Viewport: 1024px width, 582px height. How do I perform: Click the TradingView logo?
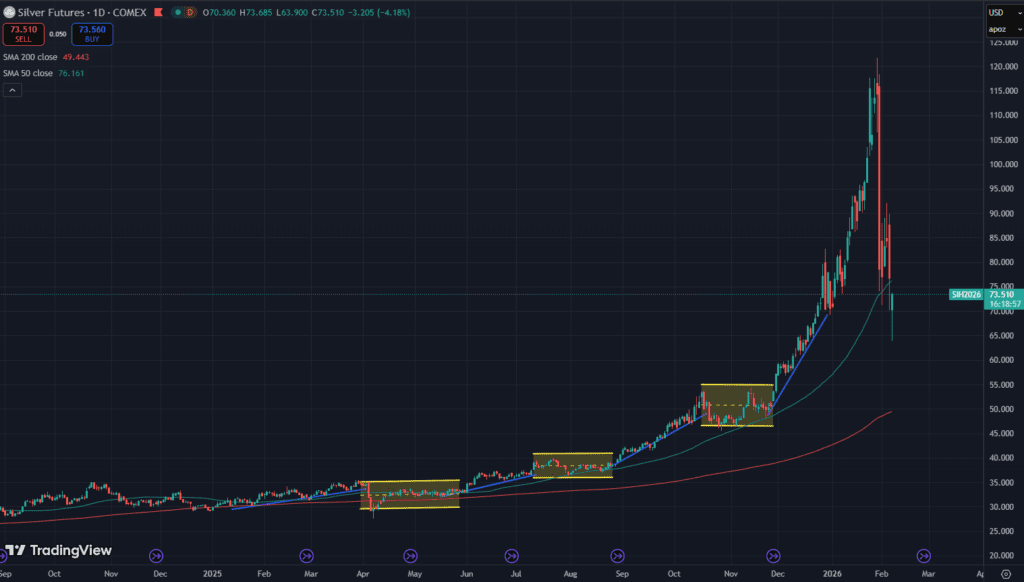click(x=58, y=551)
